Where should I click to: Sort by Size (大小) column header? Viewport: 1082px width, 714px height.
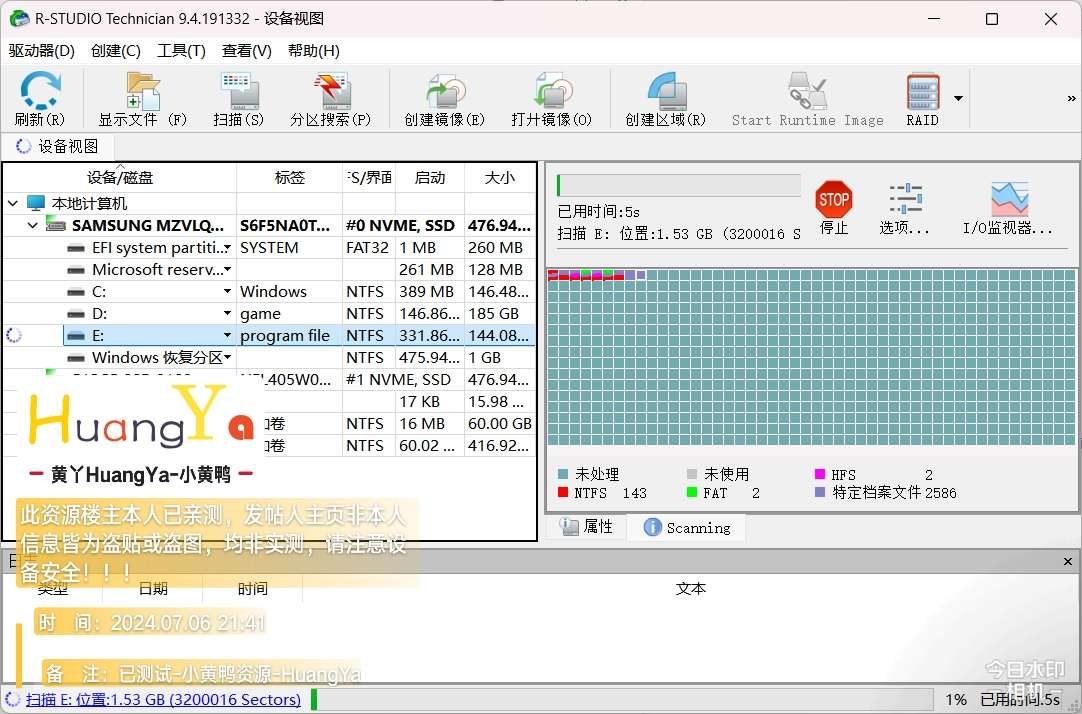pyautogui.click(x=500, y=178)
